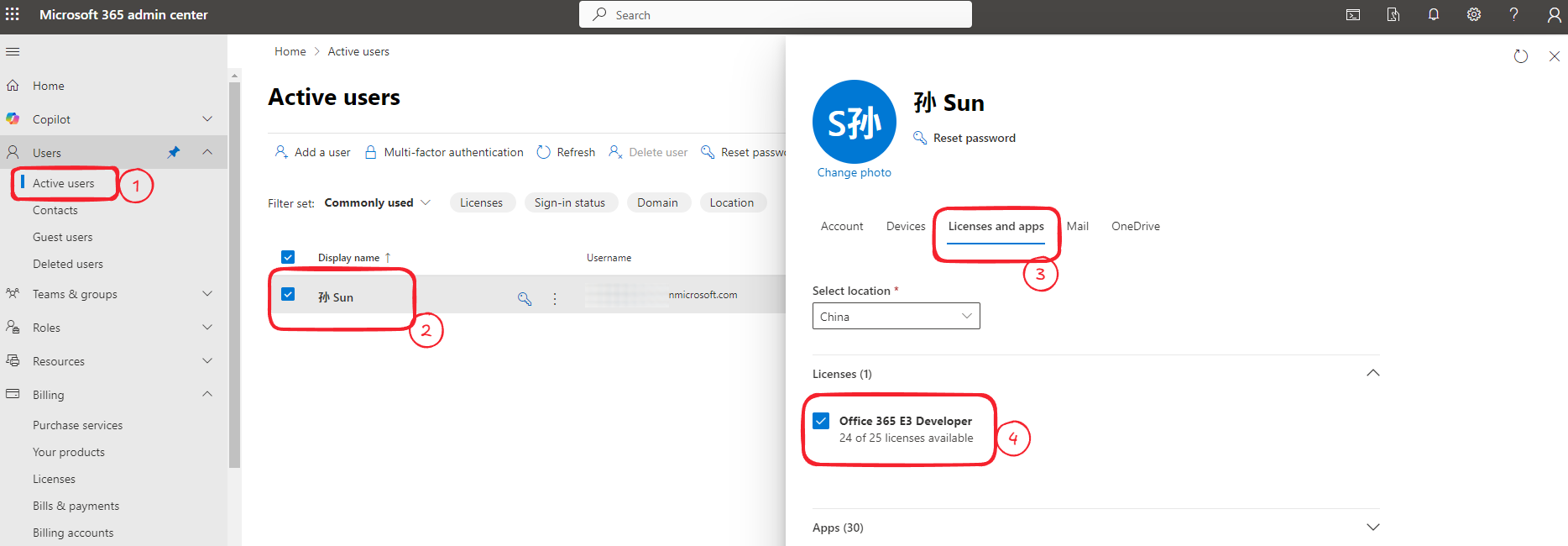Open the Select location dropdown
This screenshot has height=546, width=1568.
tap(896, 316)
